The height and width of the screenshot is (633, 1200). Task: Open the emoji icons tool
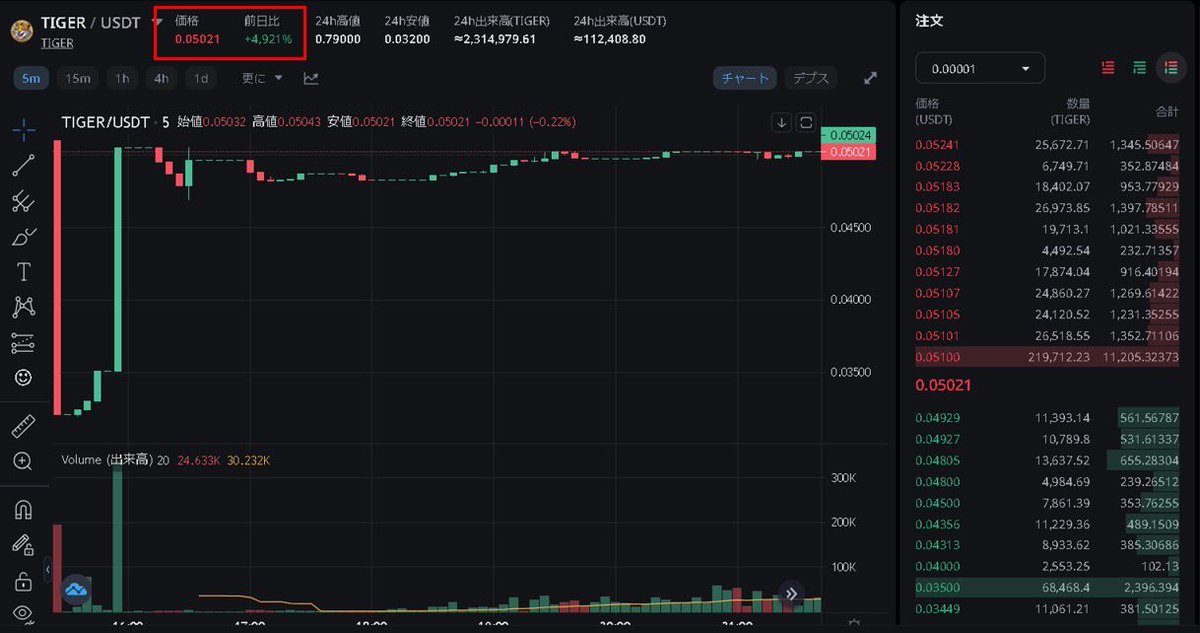(x=24, y=378)
